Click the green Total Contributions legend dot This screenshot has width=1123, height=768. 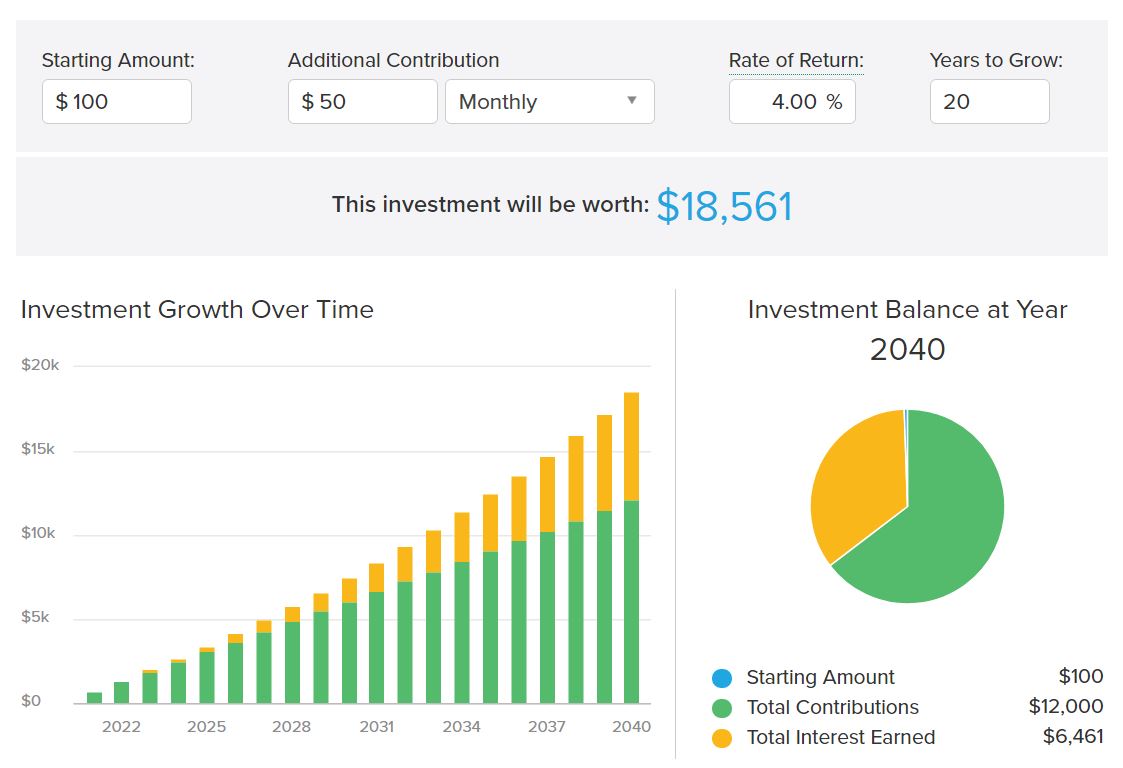click(722, 708)
